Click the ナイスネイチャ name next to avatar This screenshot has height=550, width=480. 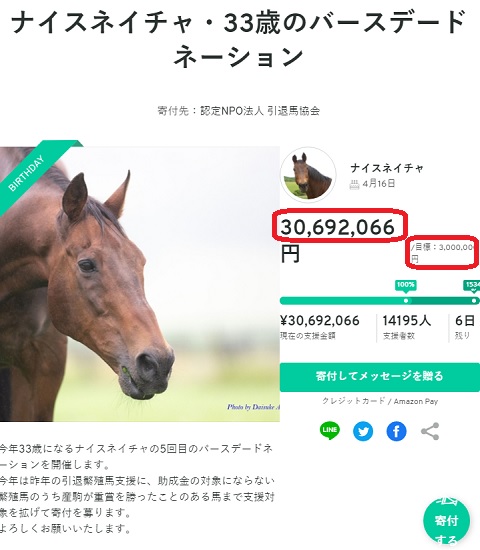pyautogui.click(x=387, y=168)
